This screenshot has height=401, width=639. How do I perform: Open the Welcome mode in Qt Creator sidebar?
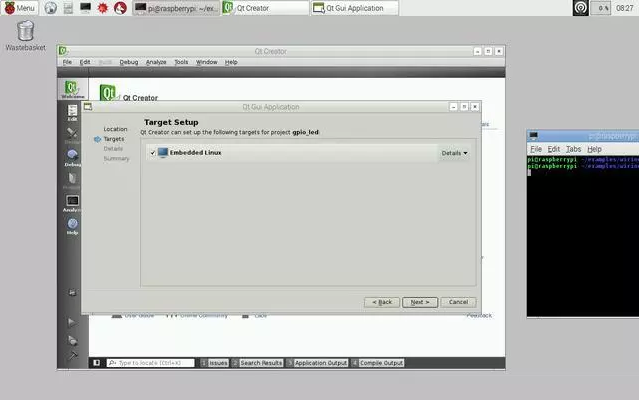(x=72, y=90)
